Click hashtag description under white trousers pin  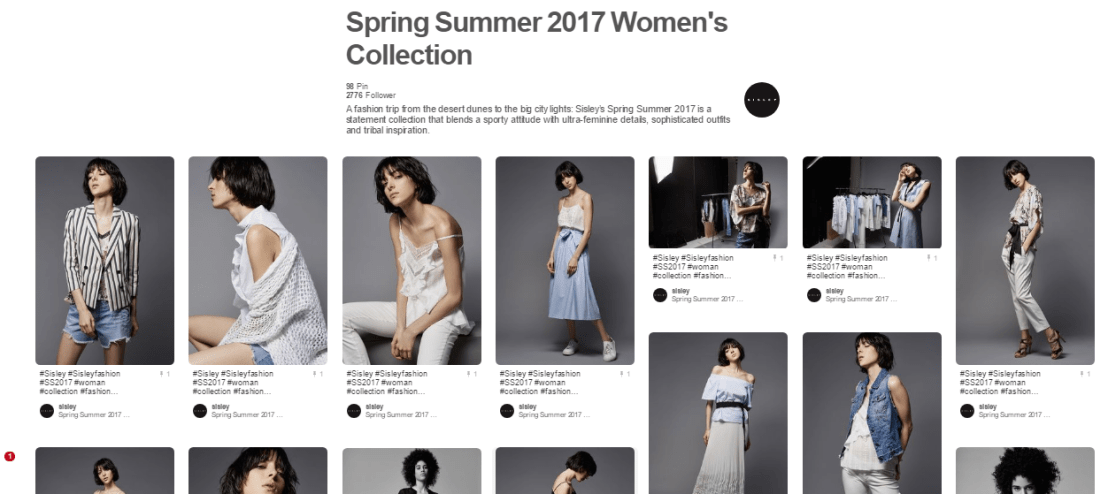point(999,382)
